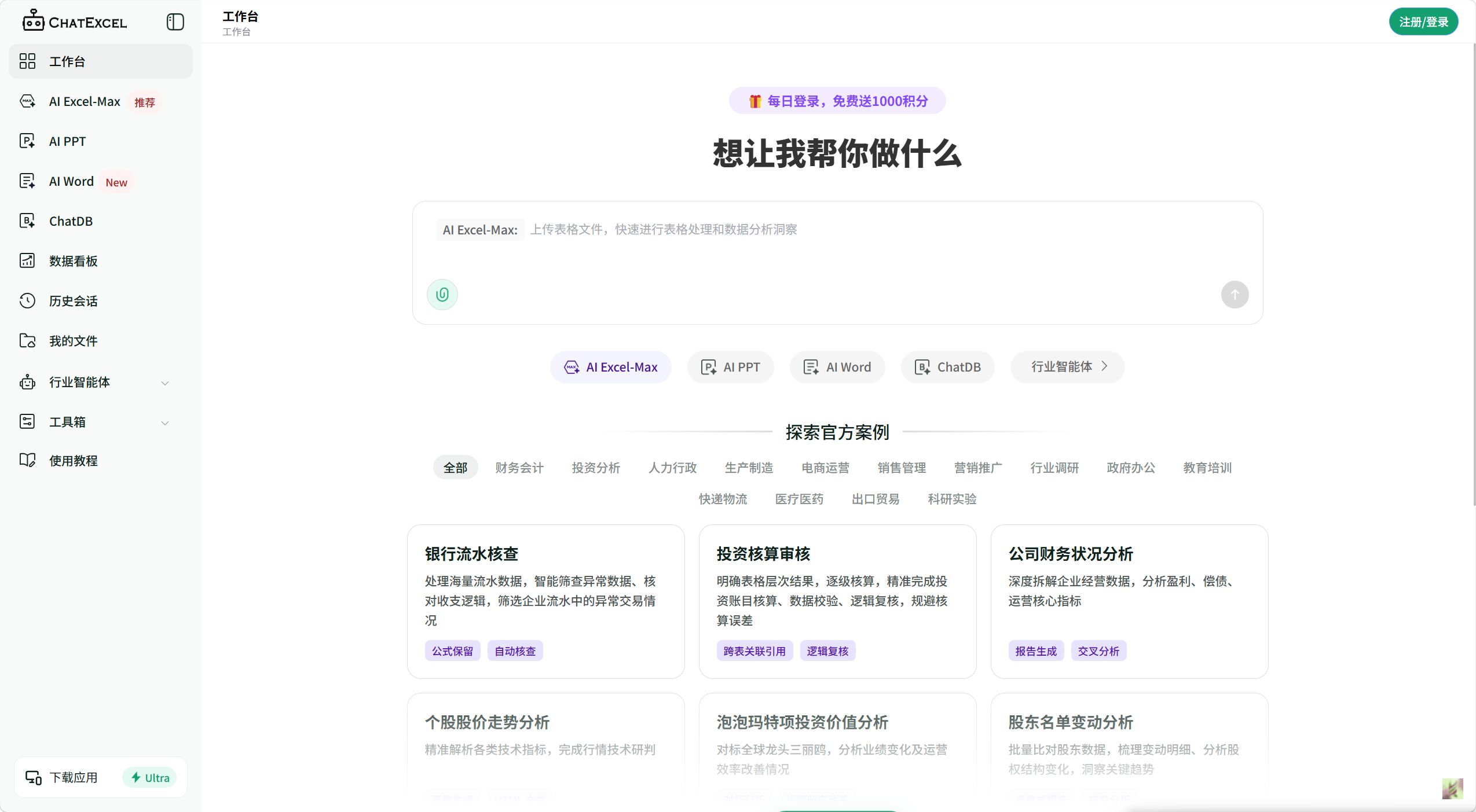
Task: Click the 公式保留 tag
Action: (452, 651)
